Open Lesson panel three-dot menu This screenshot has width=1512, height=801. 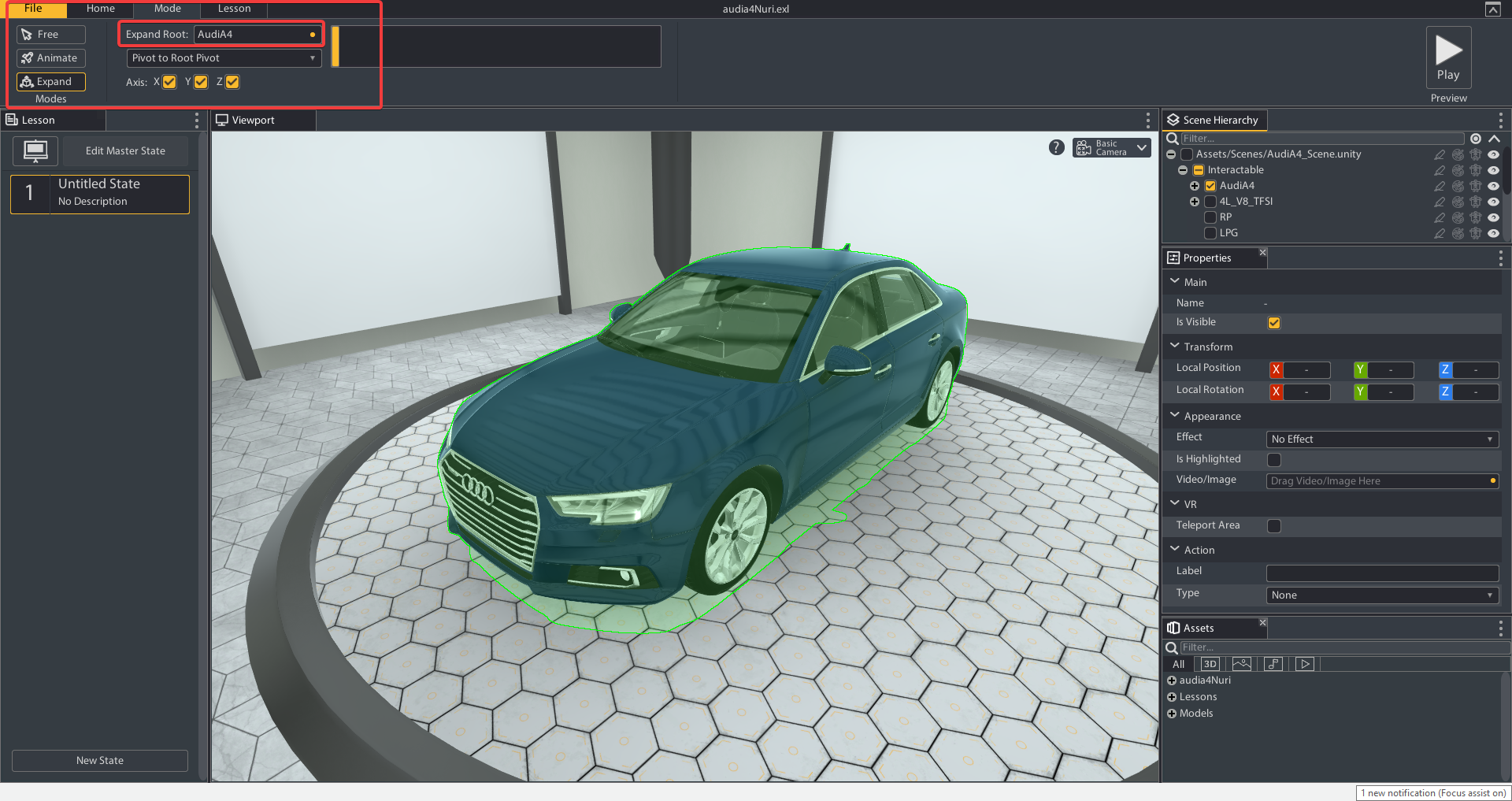coord(197,121)
